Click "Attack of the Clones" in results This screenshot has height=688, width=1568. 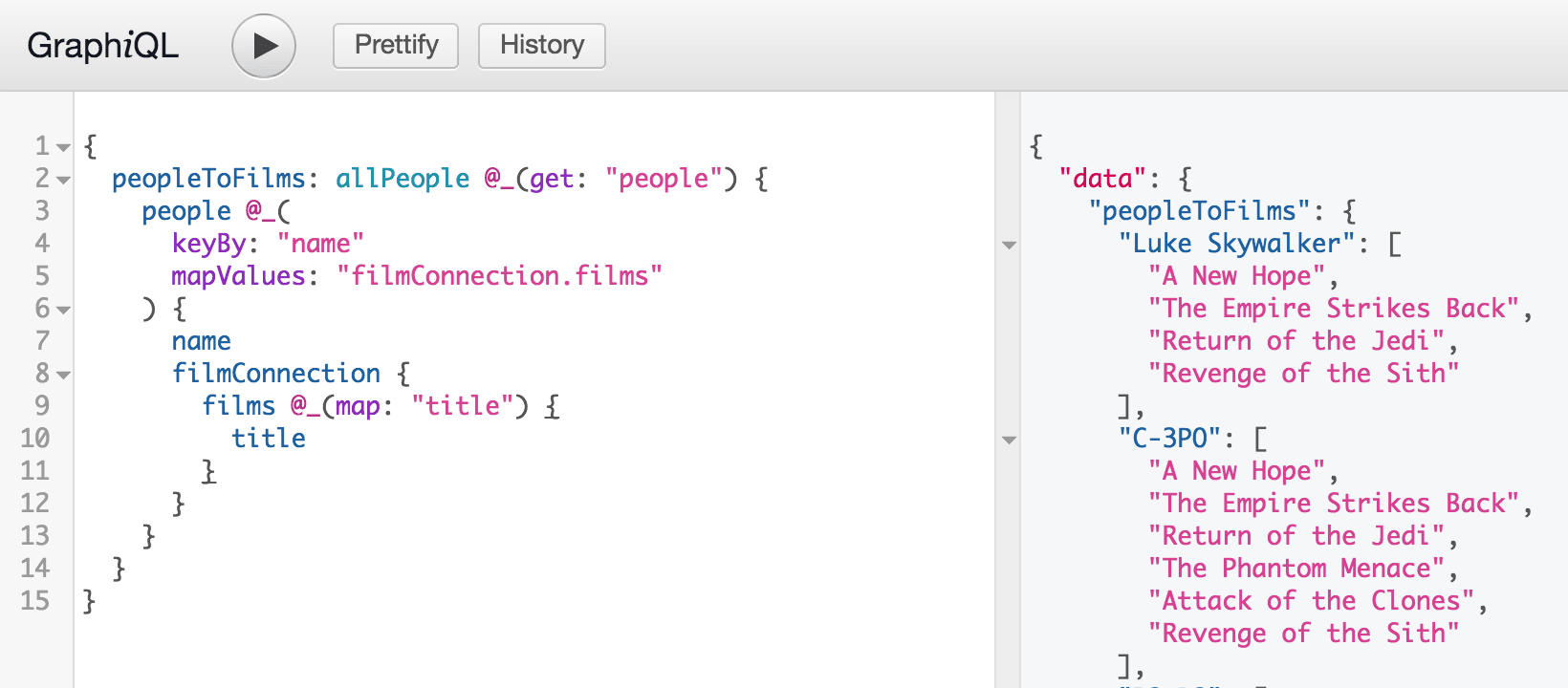point(1312,601)
